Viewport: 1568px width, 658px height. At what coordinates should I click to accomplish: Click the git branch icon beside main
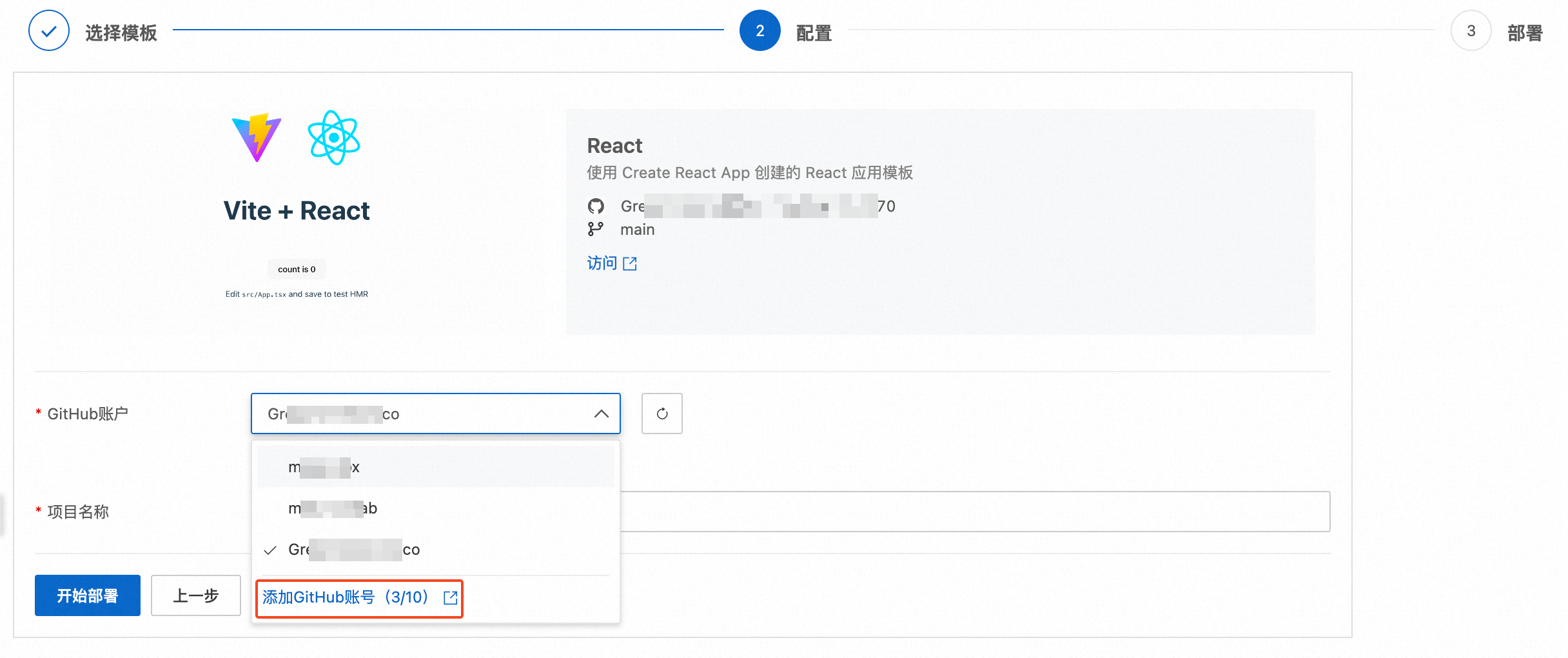point(596,229)
